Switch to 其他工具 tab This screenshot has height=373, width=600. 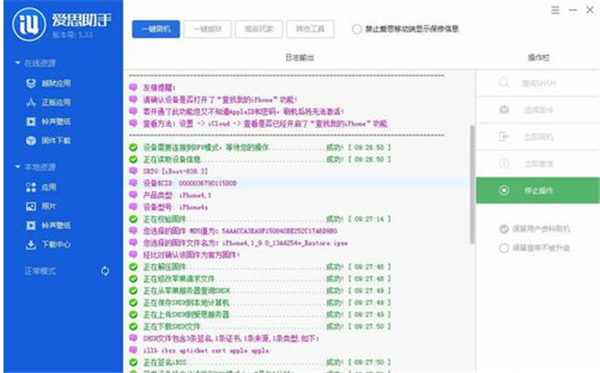pos(310,29)
